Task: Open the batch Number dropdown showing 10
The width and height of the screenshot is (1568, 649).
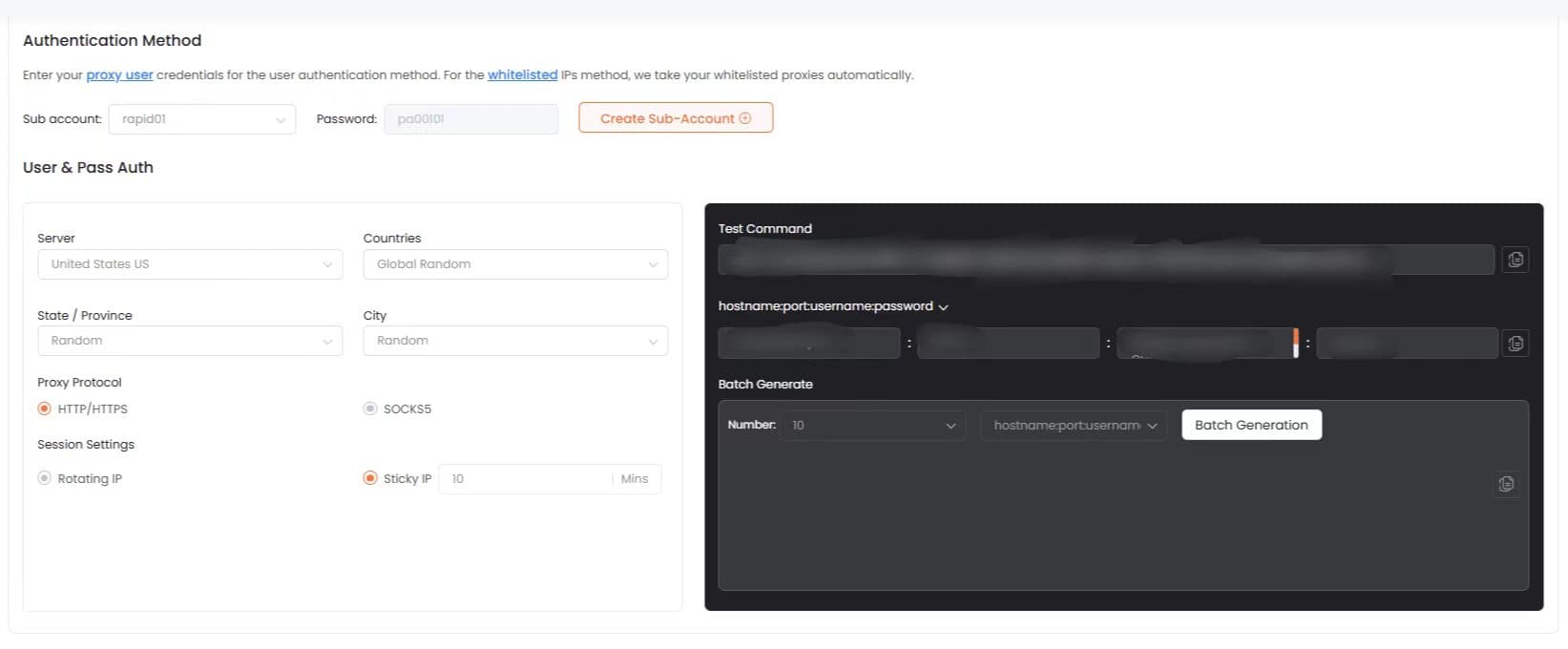Action: click(x=873, y=425)
